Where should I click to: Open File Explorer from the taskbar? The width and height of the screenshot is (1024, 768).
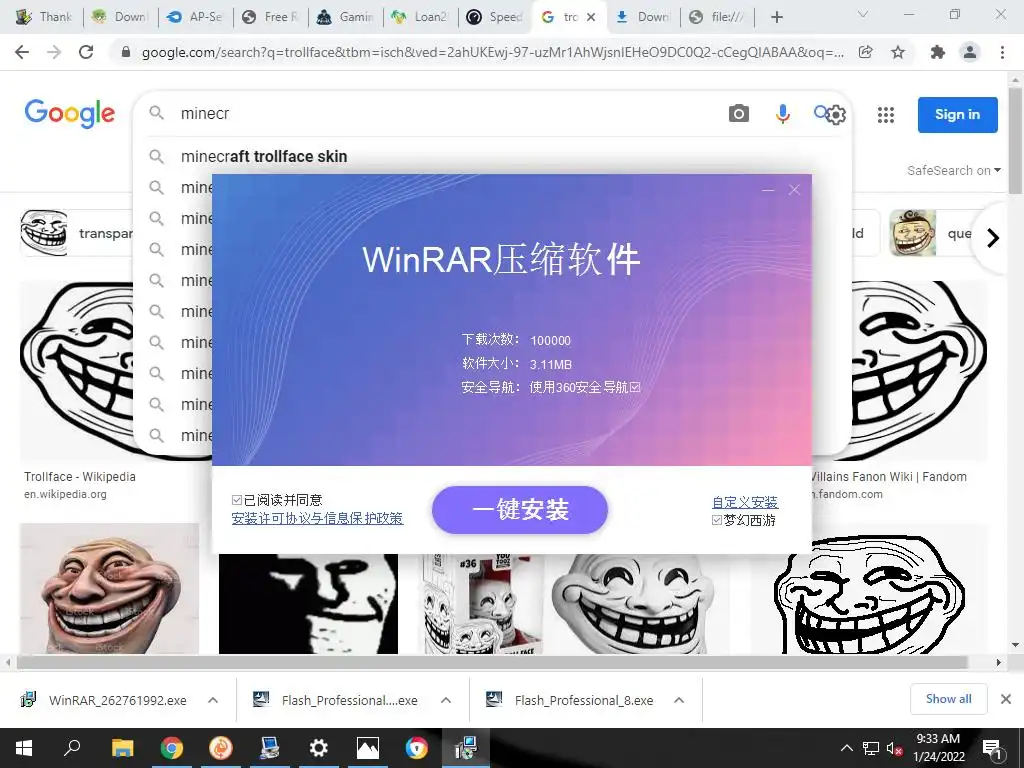pyautogui.click(x=122, y=748)
